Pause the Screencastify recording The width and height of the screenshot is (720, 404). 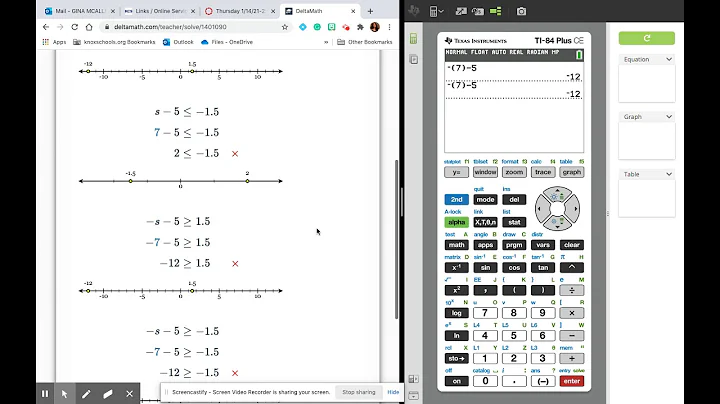[x=45, y=393]
